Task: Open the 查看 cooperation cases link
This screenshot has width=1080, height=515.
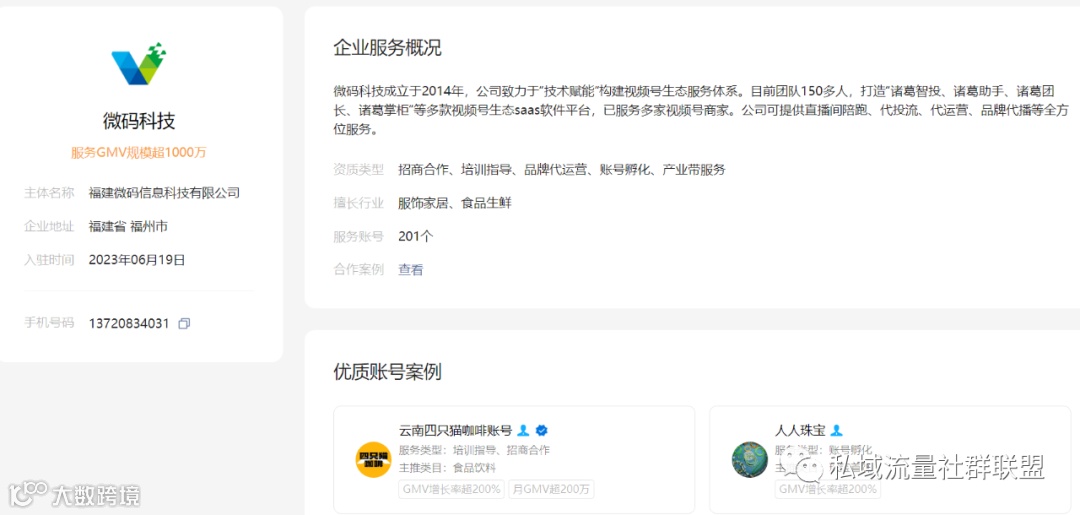Action: click(x=411, y=270)
